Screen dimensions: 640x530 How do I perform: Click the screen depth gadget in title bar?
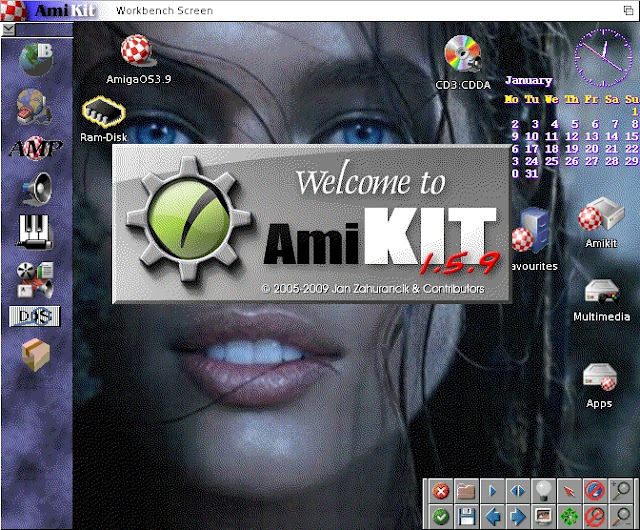(629, 10)
